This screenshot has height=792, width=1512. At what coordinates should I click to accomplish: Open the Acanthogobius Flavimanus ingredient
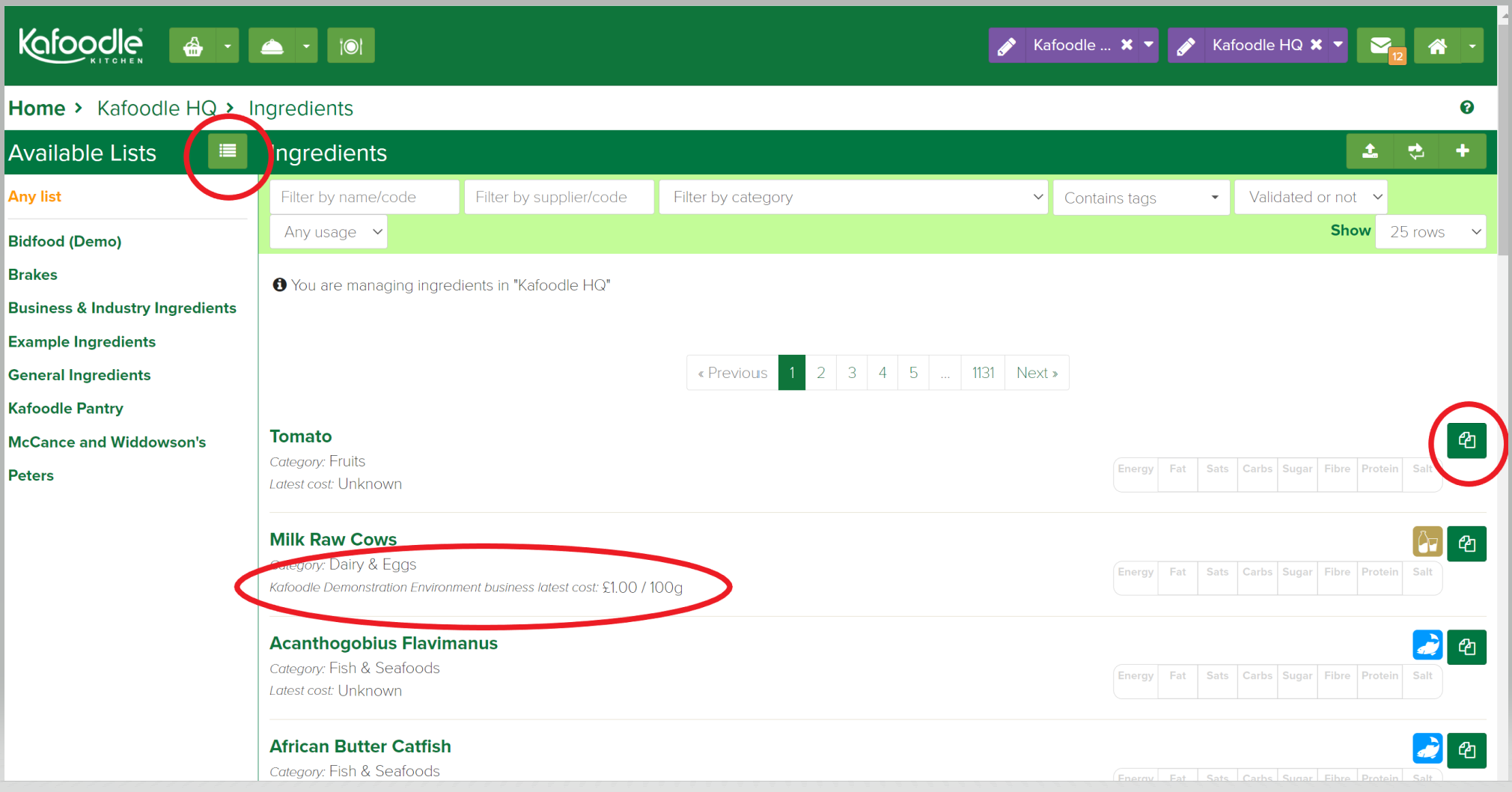tap(383, 643)
